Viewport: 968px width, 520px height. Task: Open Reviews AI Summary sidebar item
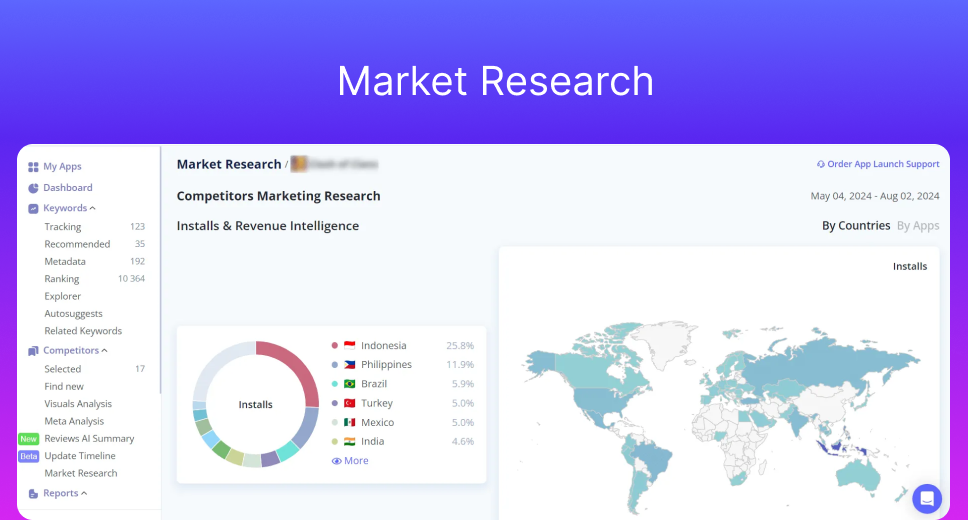(89, 438)
